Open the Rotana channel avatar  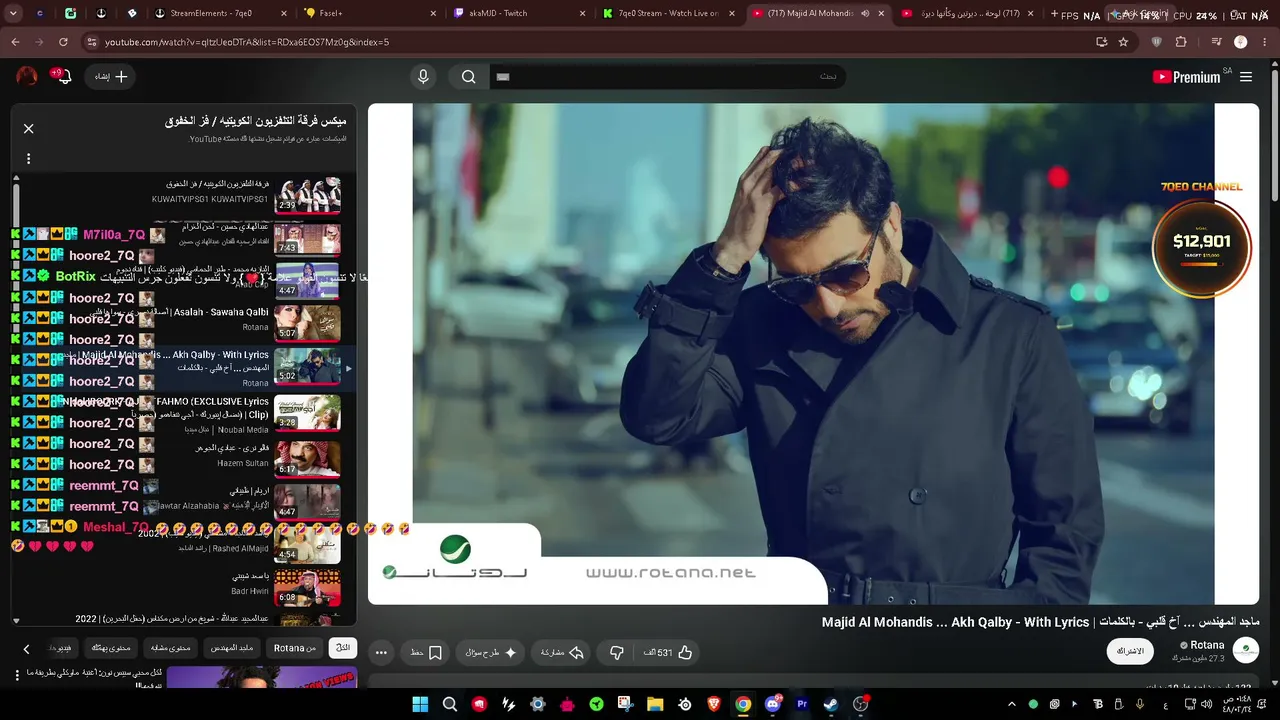click(1246, 651)
